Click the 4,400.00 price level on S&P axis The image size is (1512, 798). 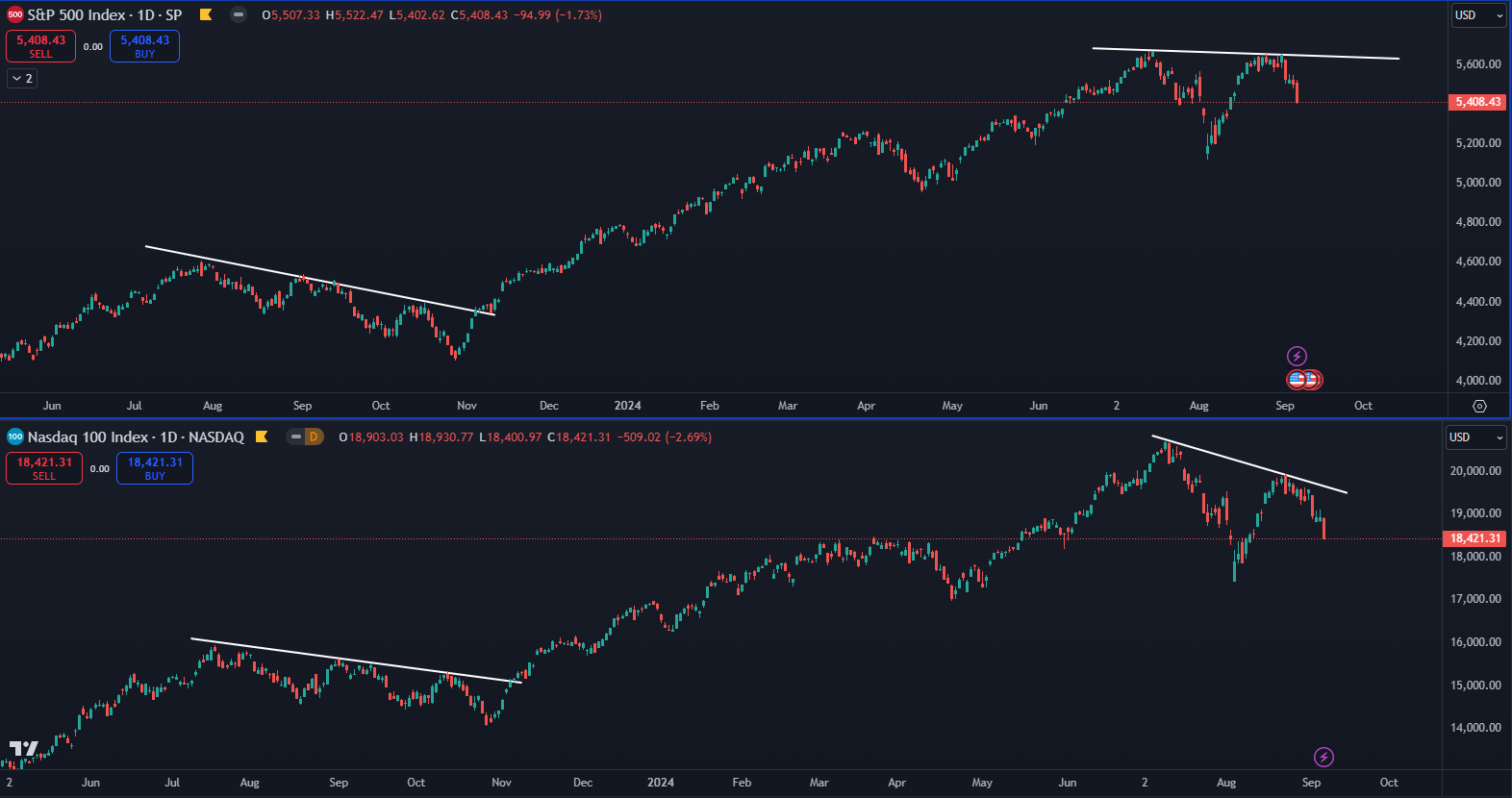[x=1478, y=301]
